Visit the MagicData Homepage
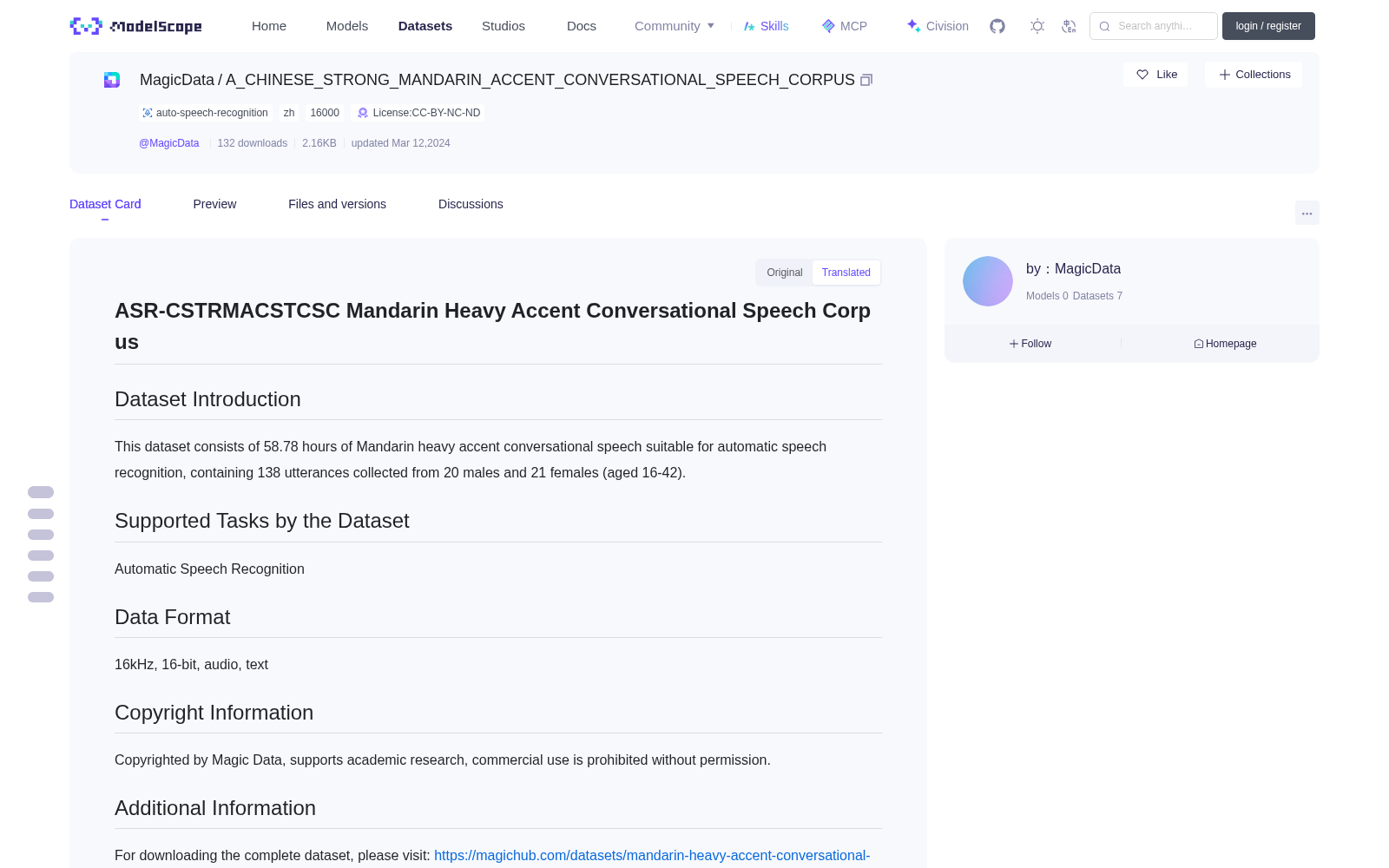Screen dimensions: 1389x868 pyautogui.click(x=1225, y=344)
